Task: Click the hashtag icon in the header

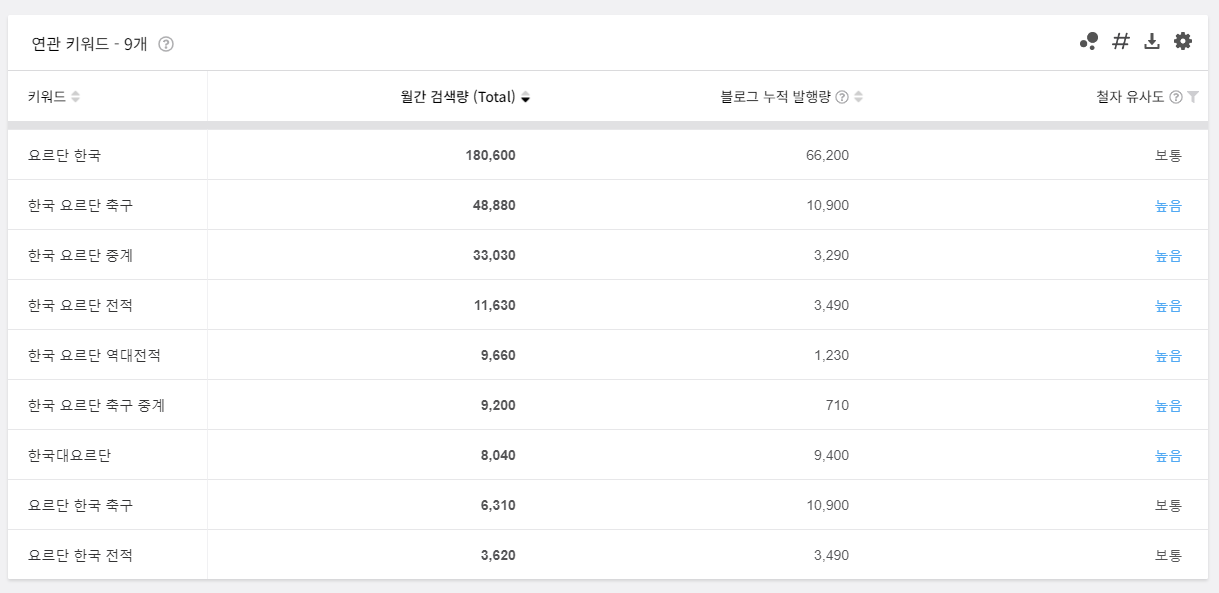Action: coord(1120,41)
